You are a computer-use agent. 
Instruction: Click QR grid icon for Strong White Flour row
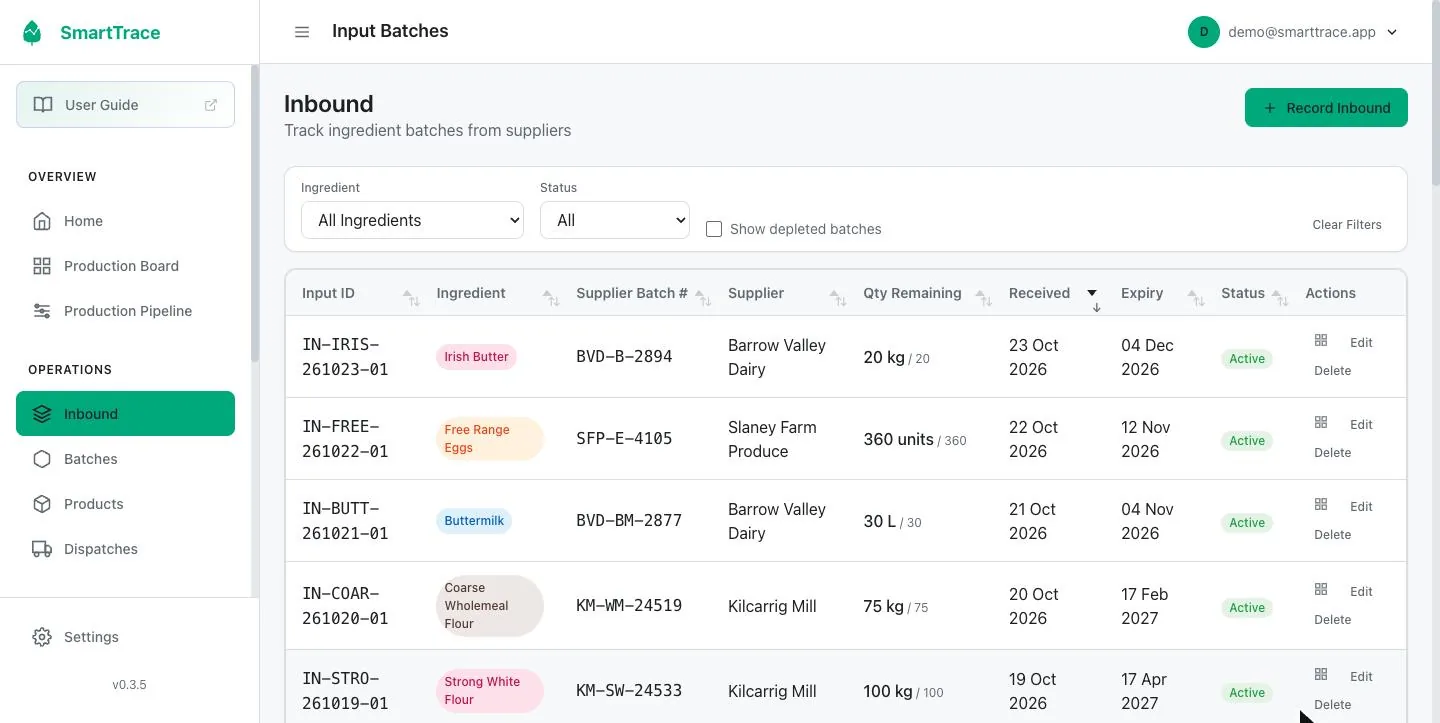point(1321,674)
